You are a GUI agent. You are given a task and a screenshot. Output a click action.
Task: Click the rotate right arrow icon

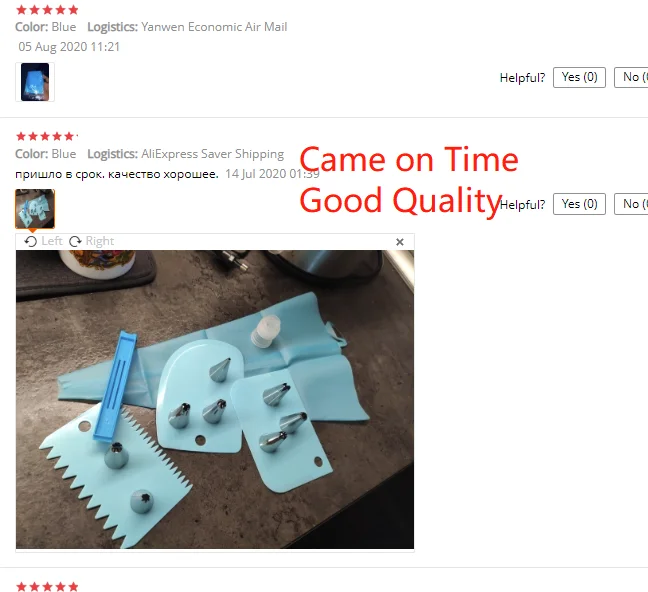pos(75,241)
